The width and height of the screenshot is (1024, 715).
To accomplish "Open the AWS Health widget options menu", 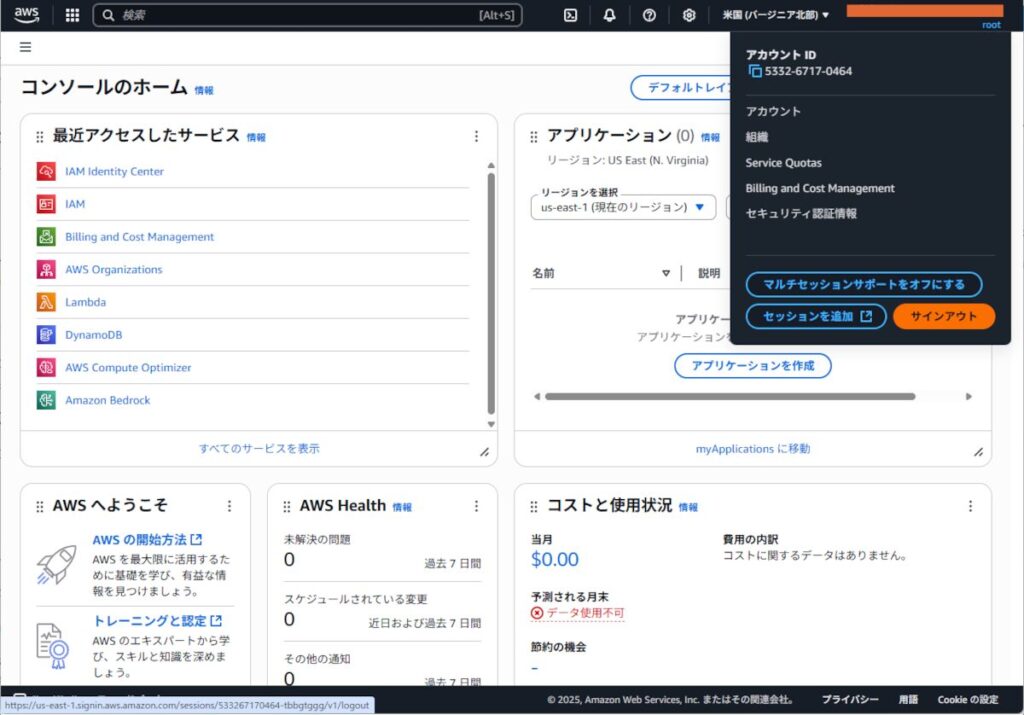I will [x=476, y=506].
